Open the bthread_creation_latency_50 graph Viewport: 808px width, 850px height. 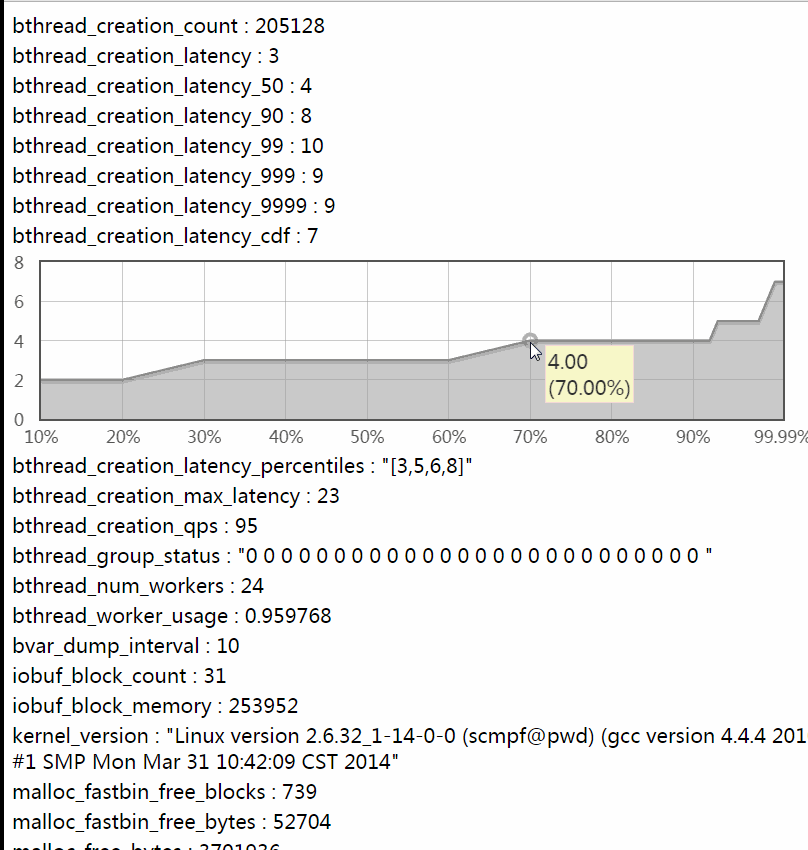pos(162,86)
